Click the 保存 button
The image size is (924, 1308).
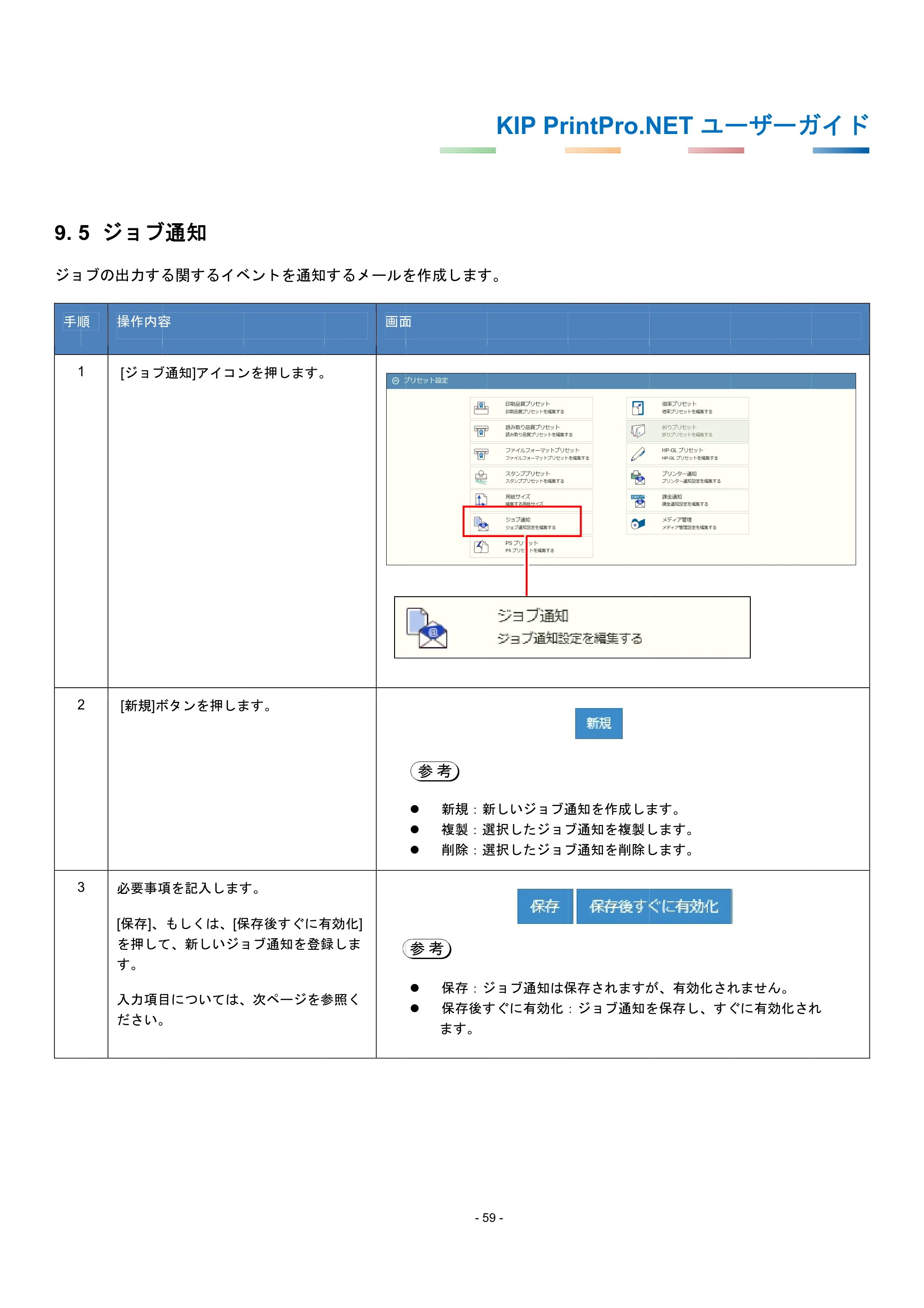(545, 906)
